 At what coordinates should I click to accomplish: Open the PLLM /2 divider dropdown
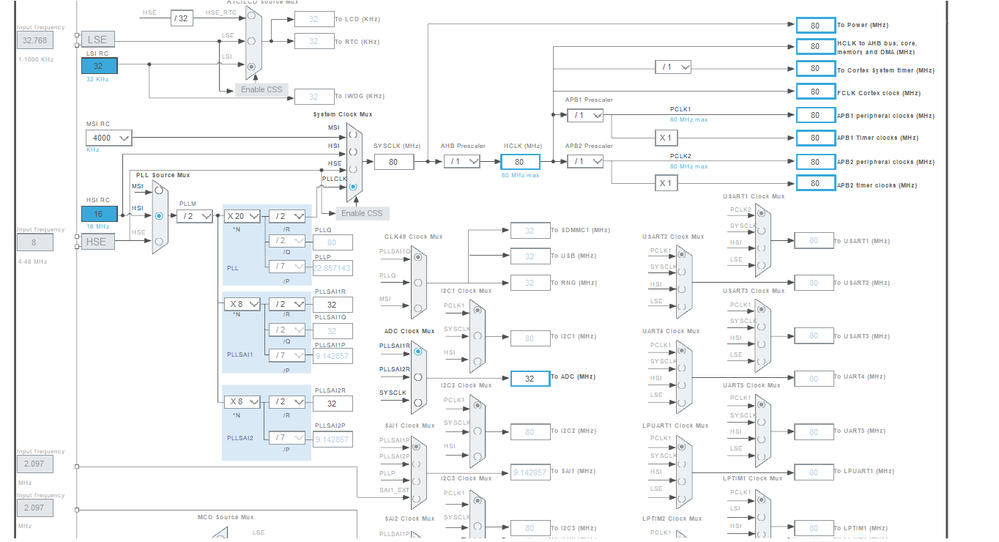click(x=195, y=217)
